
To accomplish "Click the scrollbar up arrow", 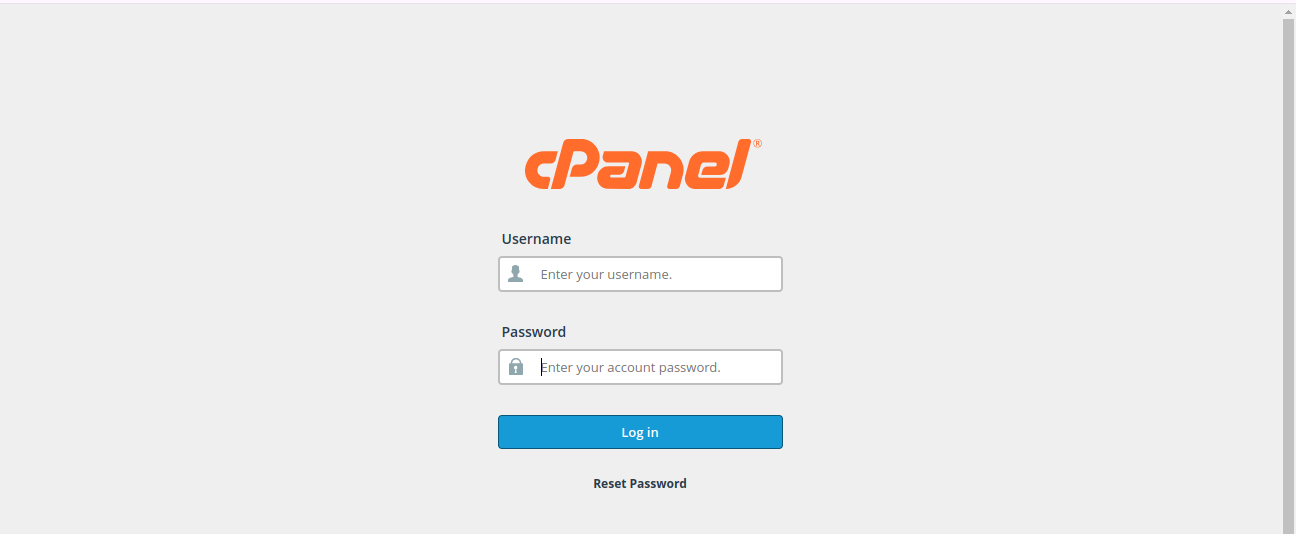I will tap(1288, 11).
